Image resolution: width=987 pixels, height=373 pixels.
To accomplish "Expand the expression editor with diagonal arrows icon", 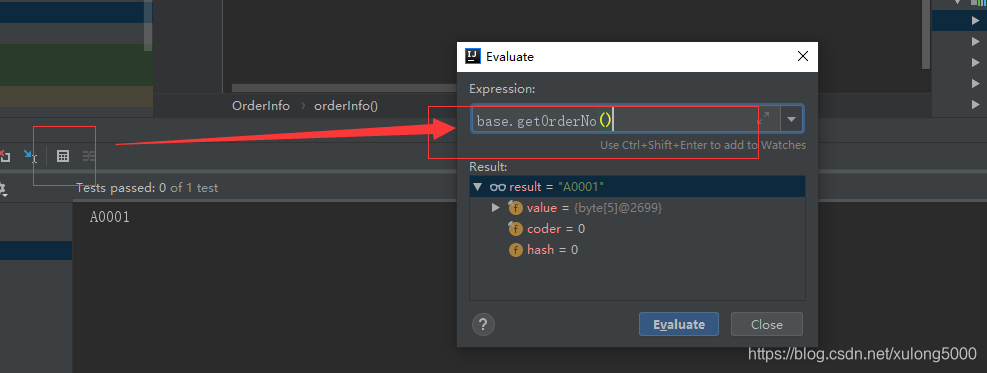I will 764,118.
